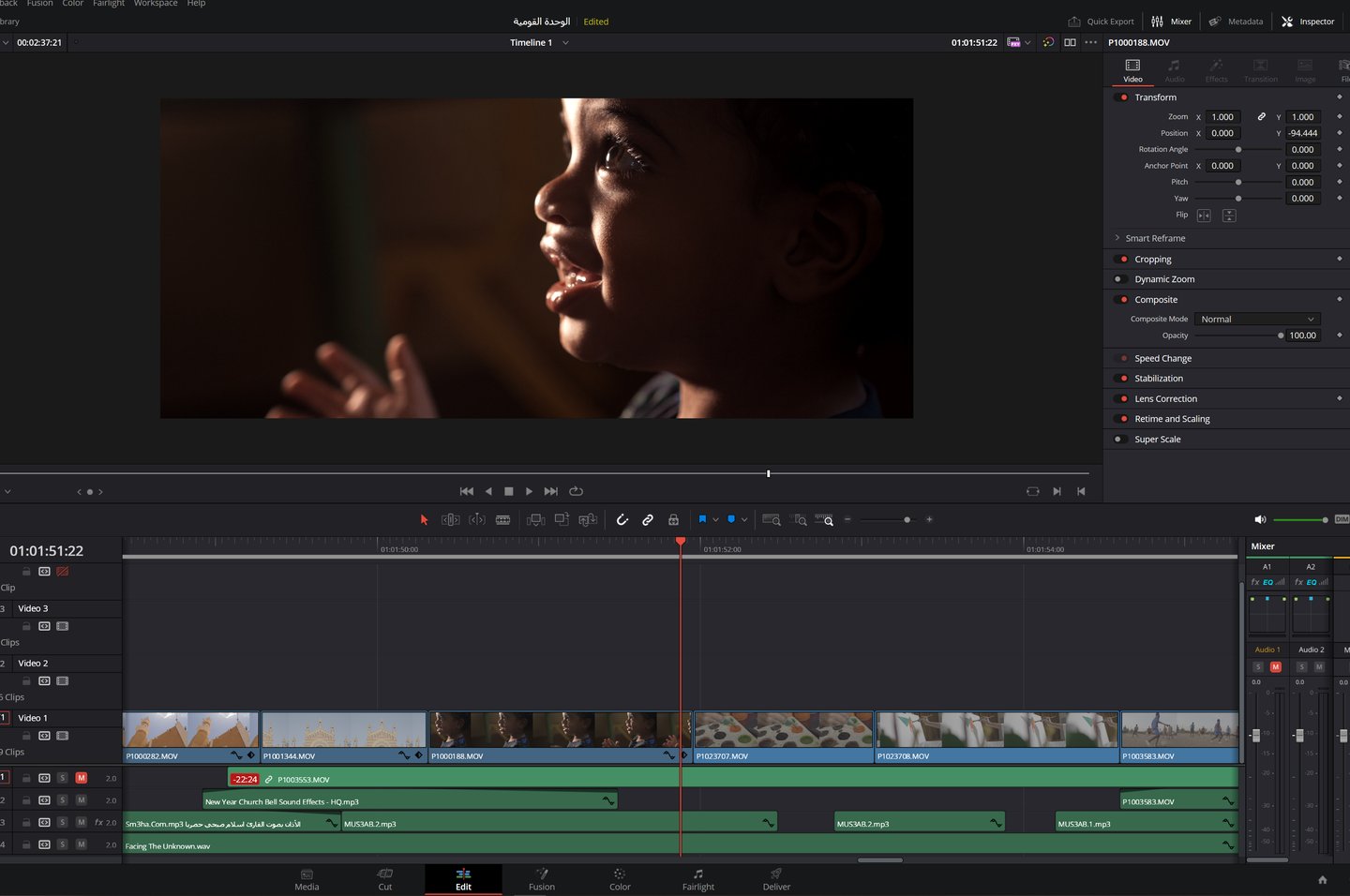Enable Dynamic Zoom toggle
This screenshot has height=896, width=1350.
(x=1121, y=279)
